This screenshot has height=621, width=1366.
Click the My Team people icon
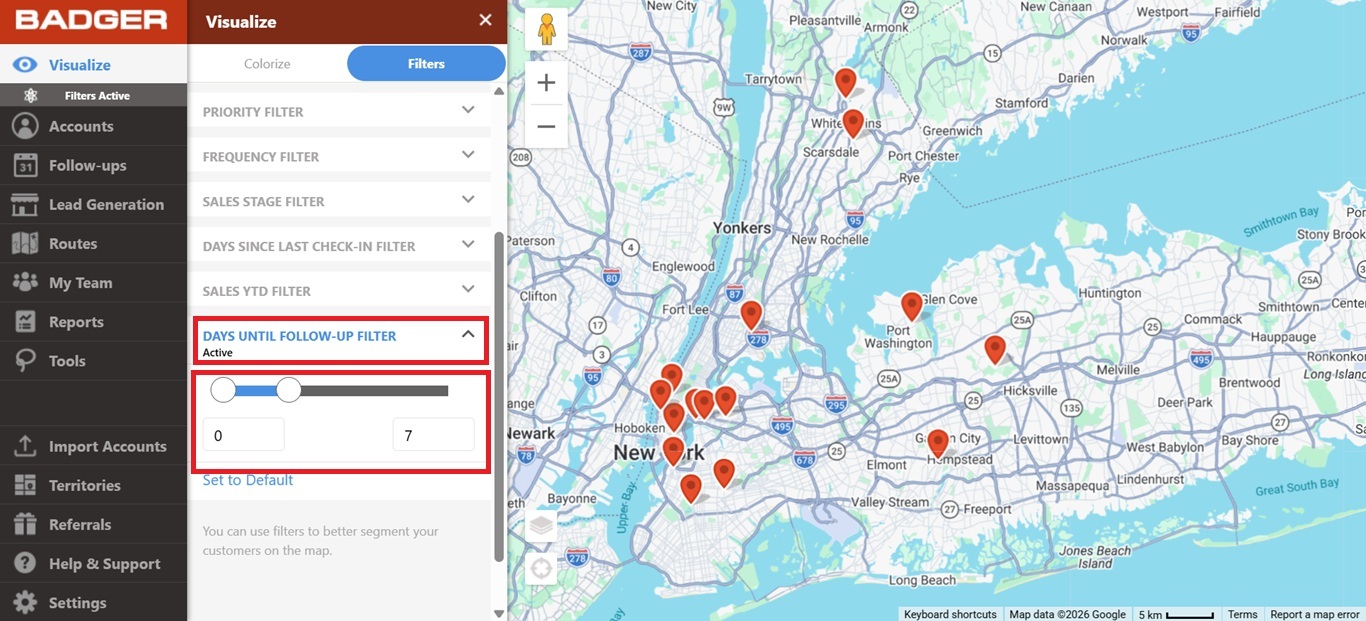click(25, 282)
